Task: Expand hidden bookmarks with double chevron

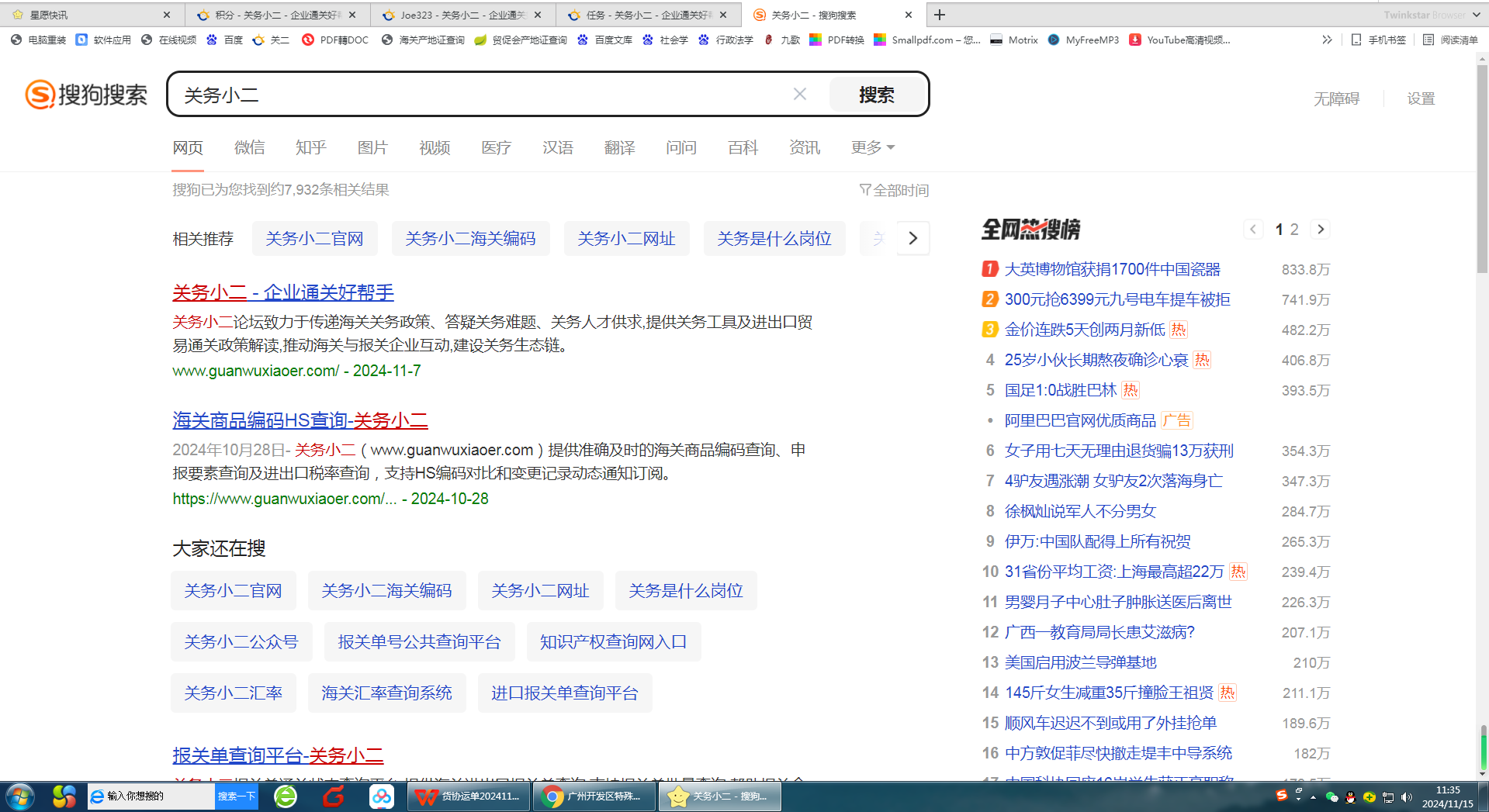Action: (x=1327, y=40)
